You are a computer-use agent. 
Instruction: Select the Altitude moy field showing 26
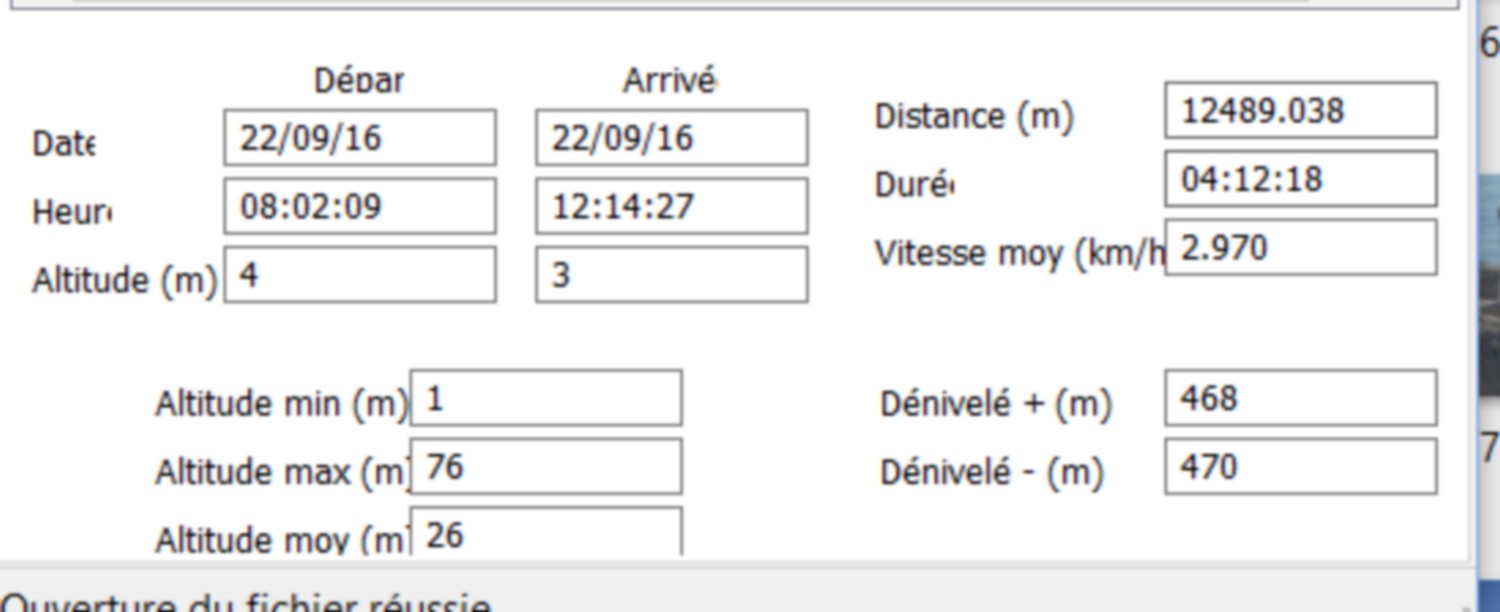point(546,532)
